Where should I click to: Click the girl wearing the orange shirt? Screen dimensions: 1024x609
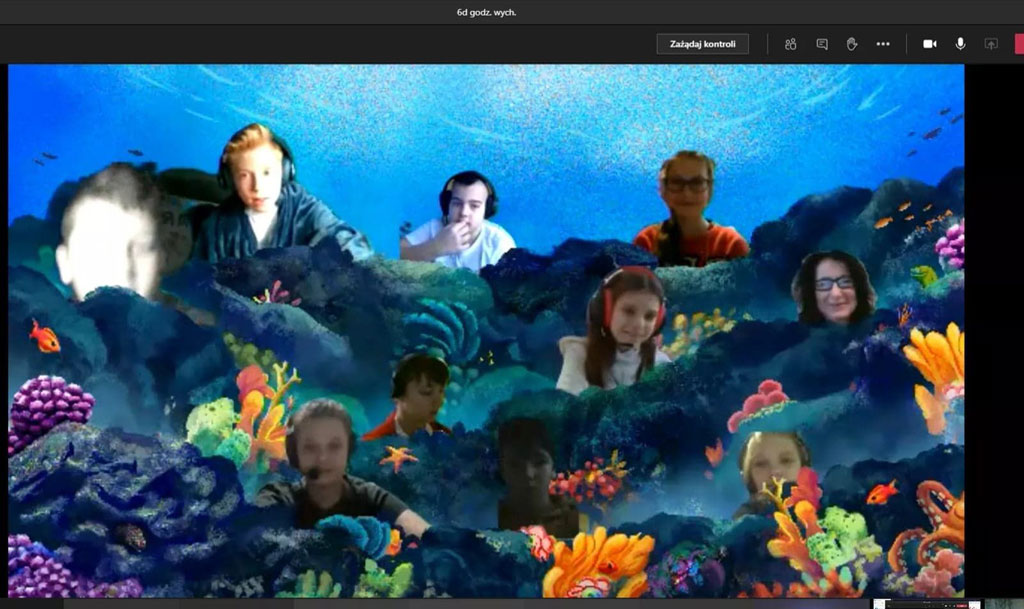[689, 210]
